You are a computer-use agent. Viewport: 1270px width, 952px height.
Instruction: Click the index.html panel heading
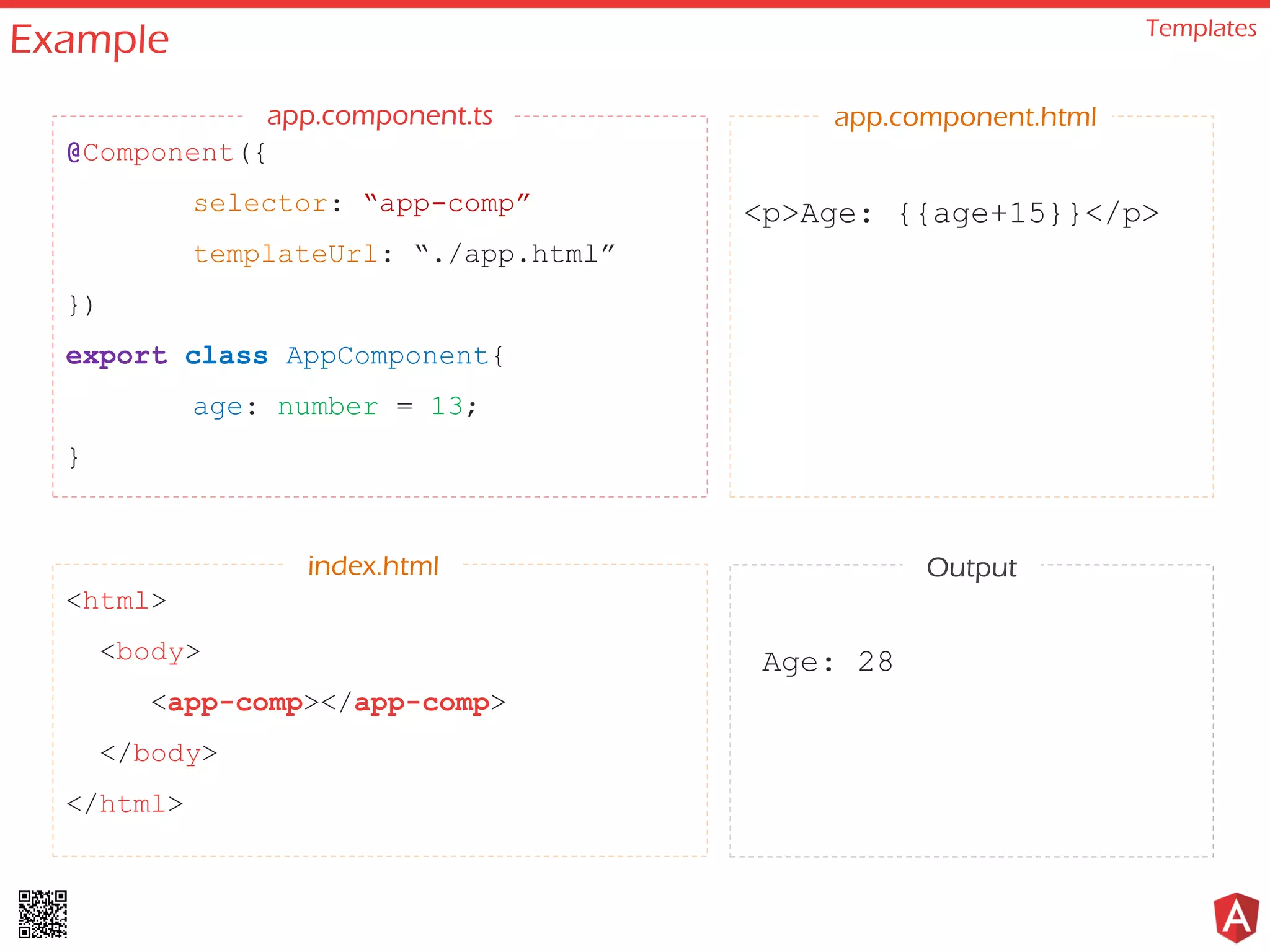click(373, 566)
